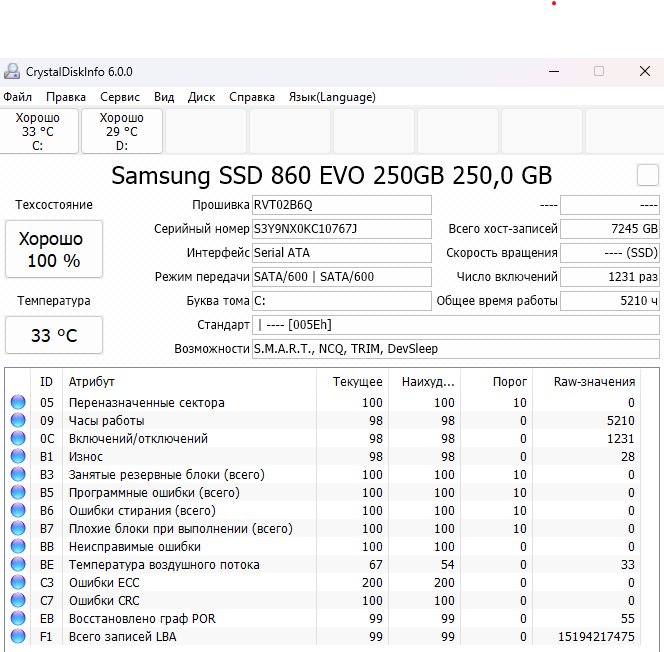
Task: Open the Язык(Language) menu
Action: click(x=332, y=97)
